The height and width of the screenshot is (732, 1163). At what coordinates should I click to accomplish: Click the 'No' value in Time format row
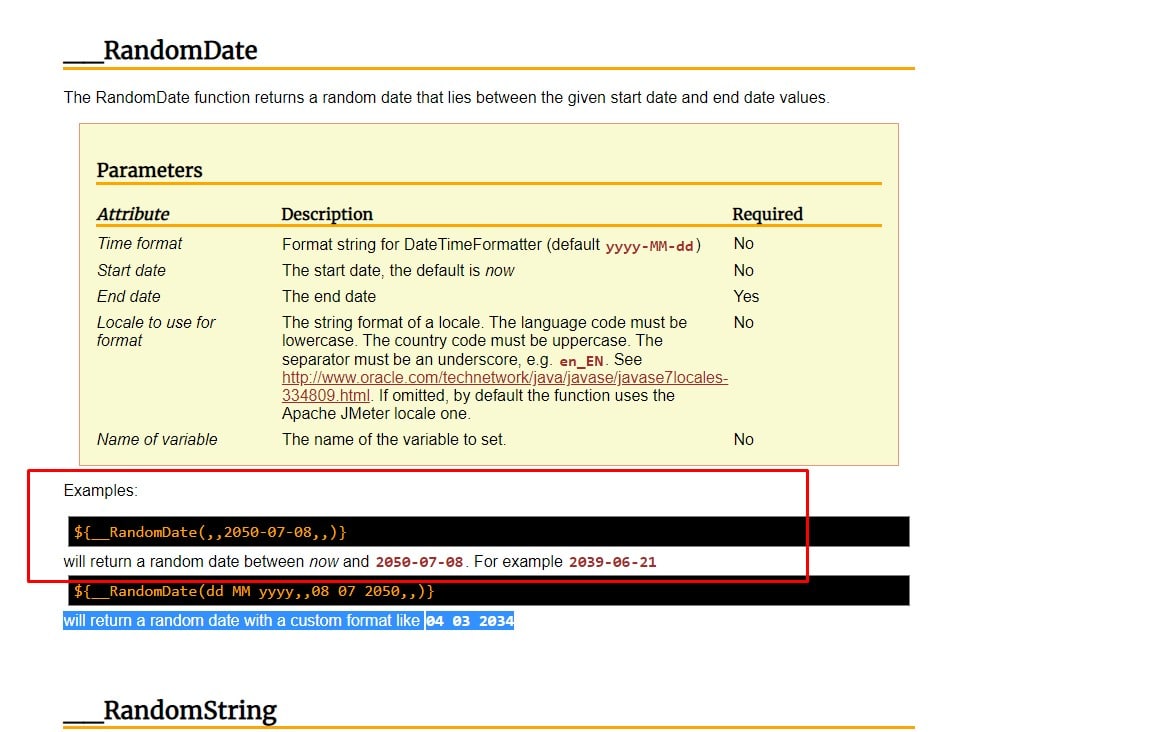click(x=743, y=243)
